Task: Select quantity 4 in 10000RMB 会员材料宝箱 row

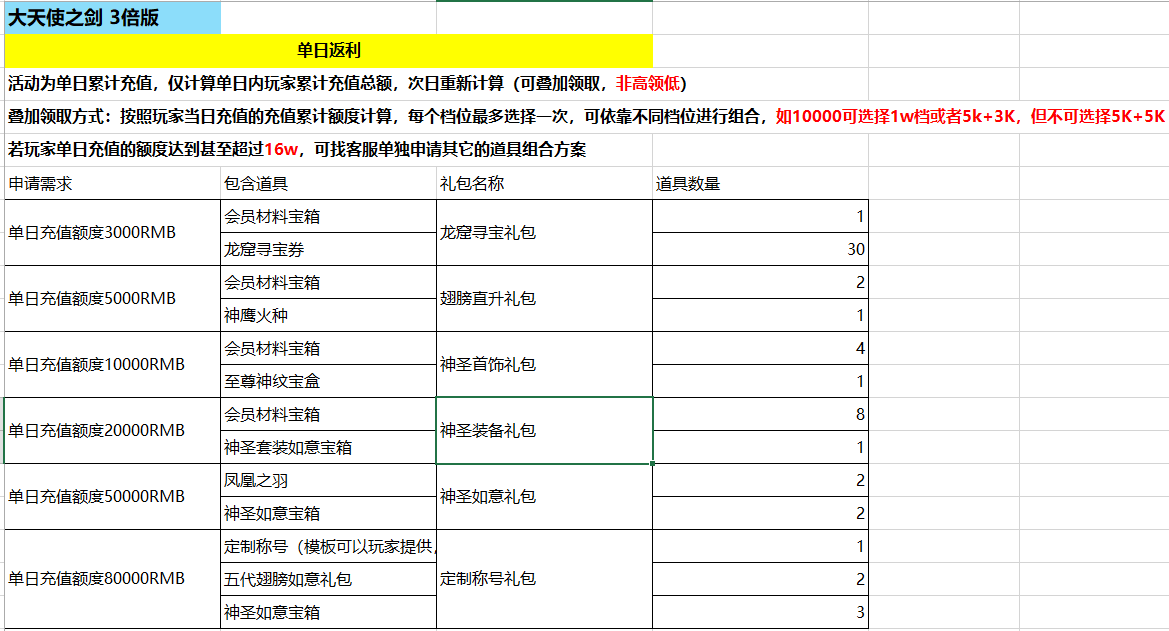Action: (760, 348)
